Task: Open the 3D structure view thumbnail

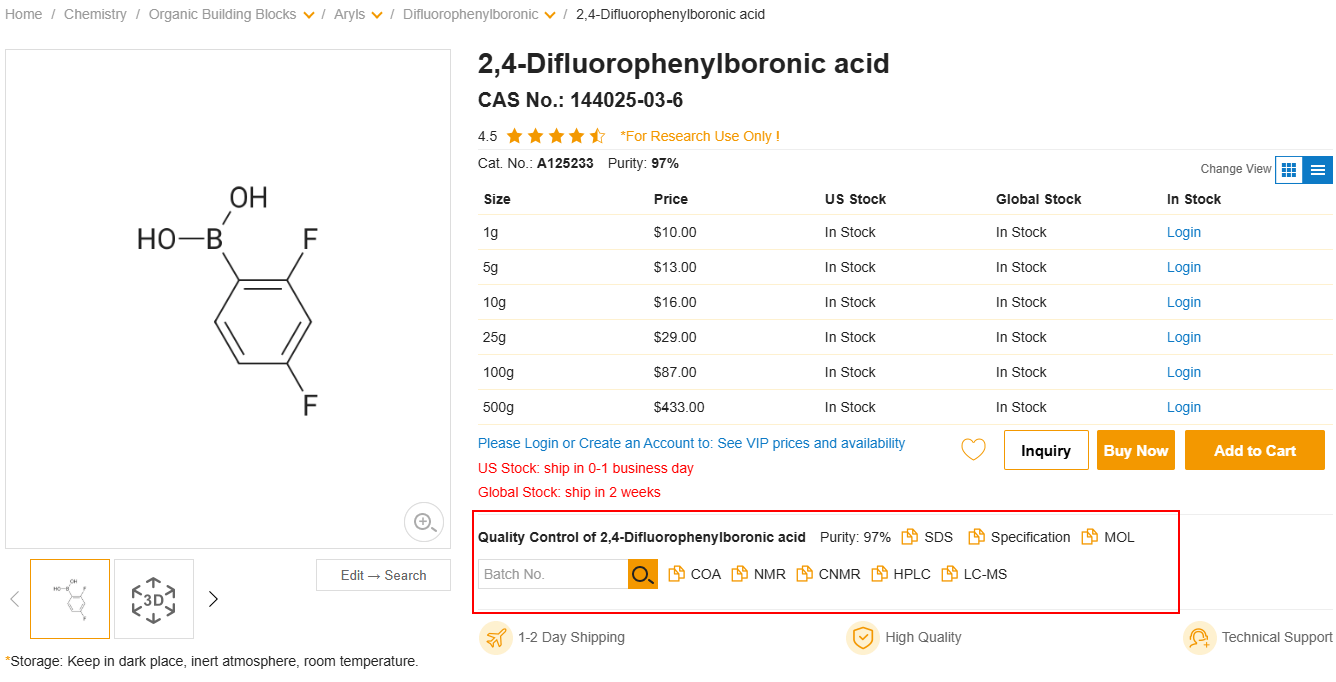Action: coord(154,599)
